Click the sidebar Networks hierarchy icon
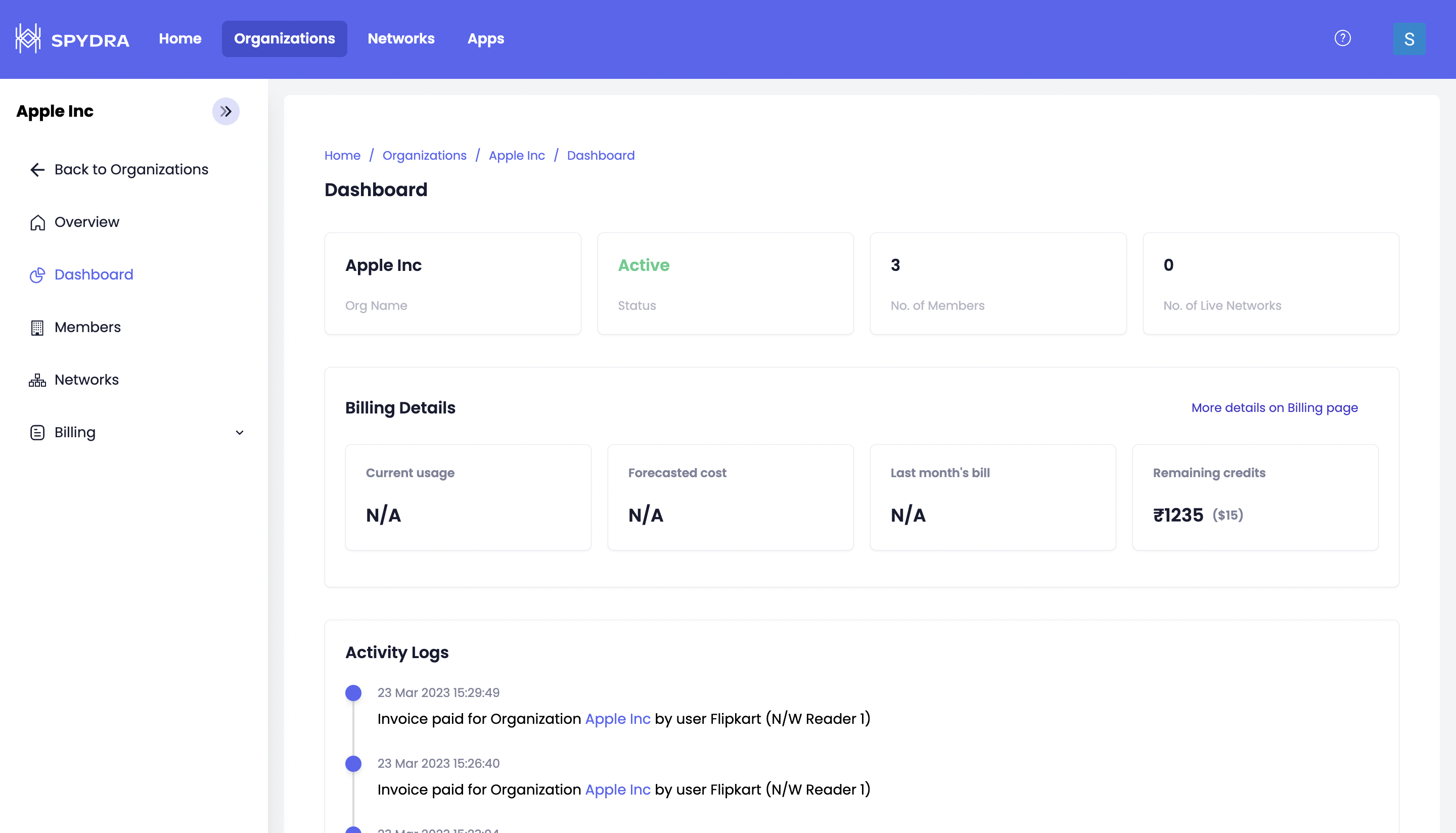 click(37, 380)
